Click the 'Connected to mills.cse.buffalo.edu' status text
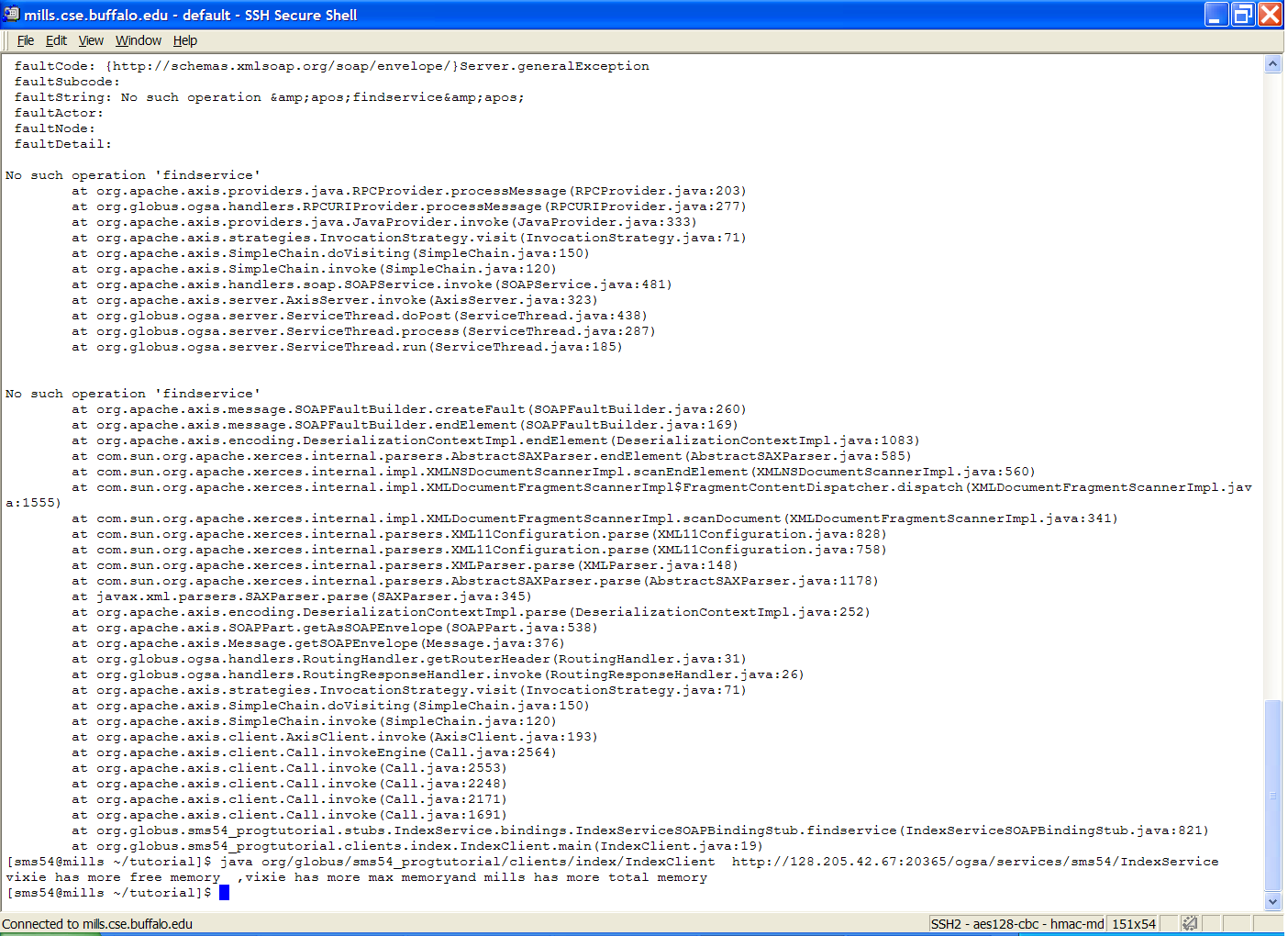This screenshot has height=936, width=1288. (97, 923)
